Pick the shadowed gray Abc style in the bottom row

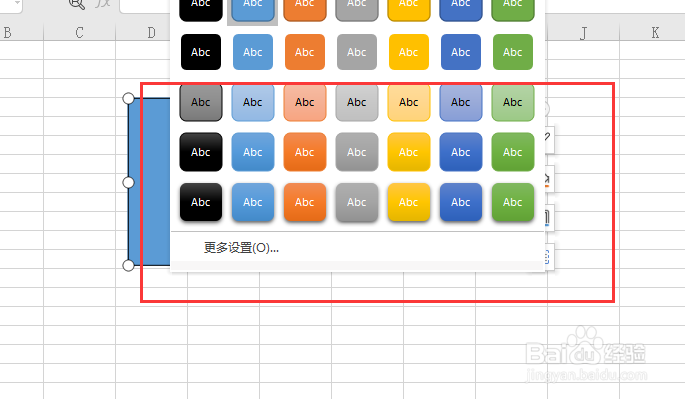[356, 202]
